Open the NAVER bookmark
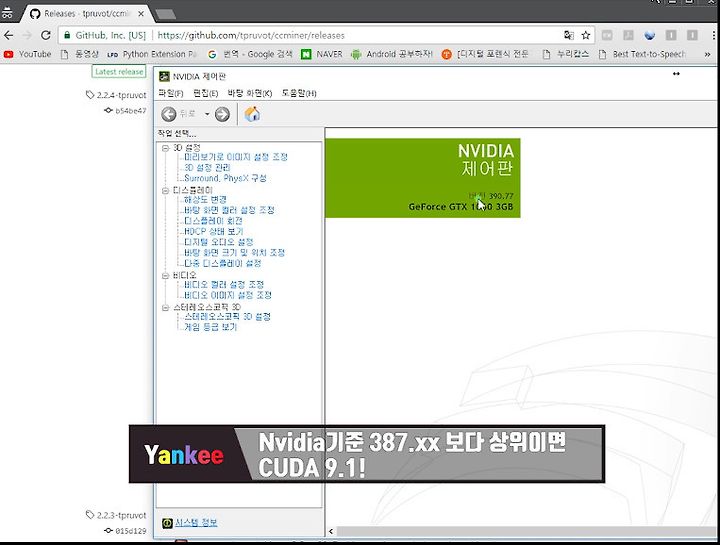720x545 pixels. 322,54
